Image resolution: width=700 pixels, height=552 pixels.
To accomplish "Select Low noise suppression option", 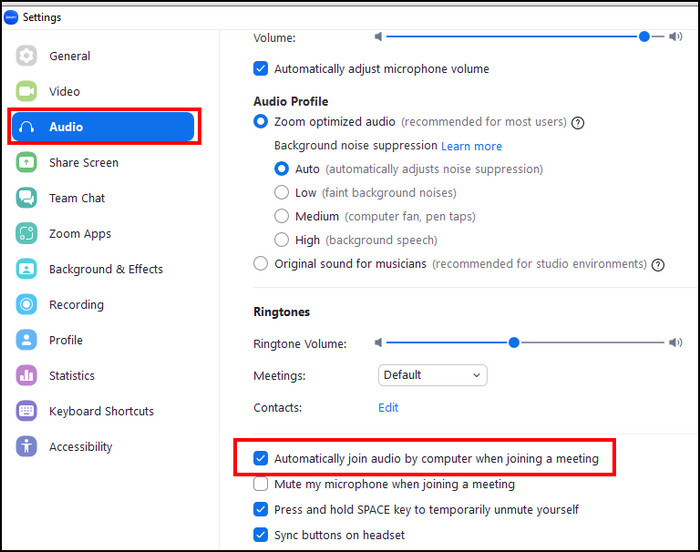I will 281,192.
